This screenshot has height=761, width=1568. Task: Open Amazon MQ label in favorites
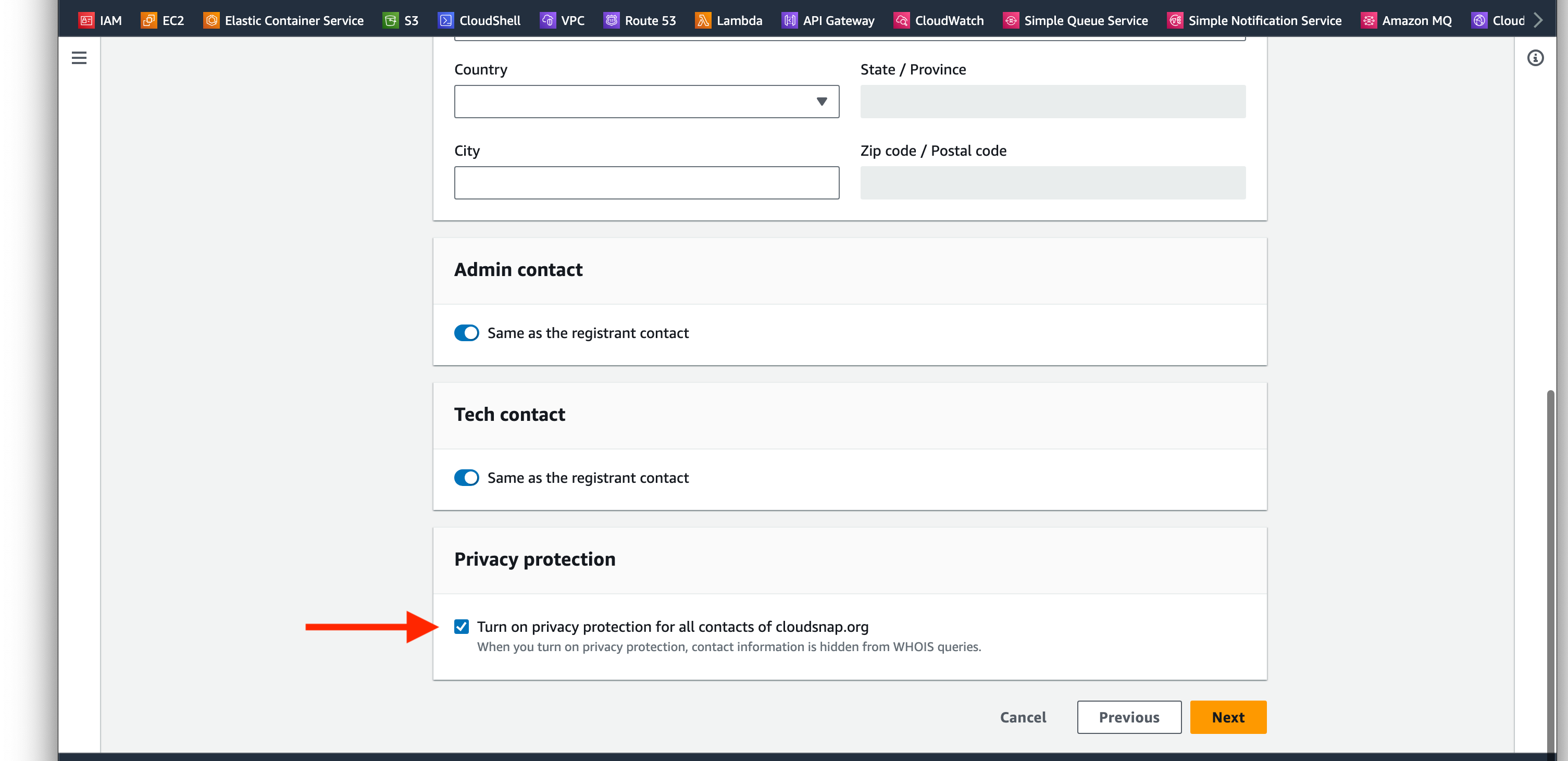pos(1416,21)
